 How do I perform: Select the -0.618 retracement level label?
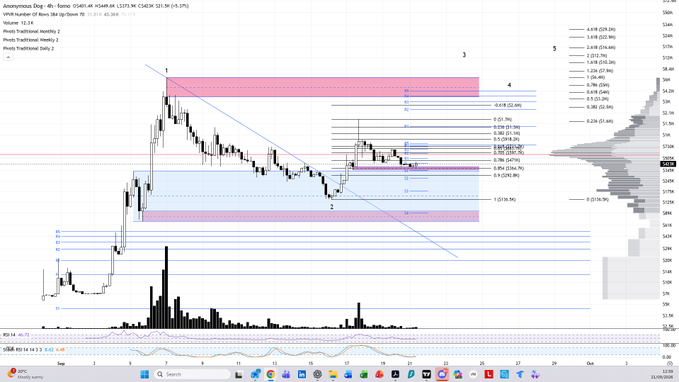508,105
